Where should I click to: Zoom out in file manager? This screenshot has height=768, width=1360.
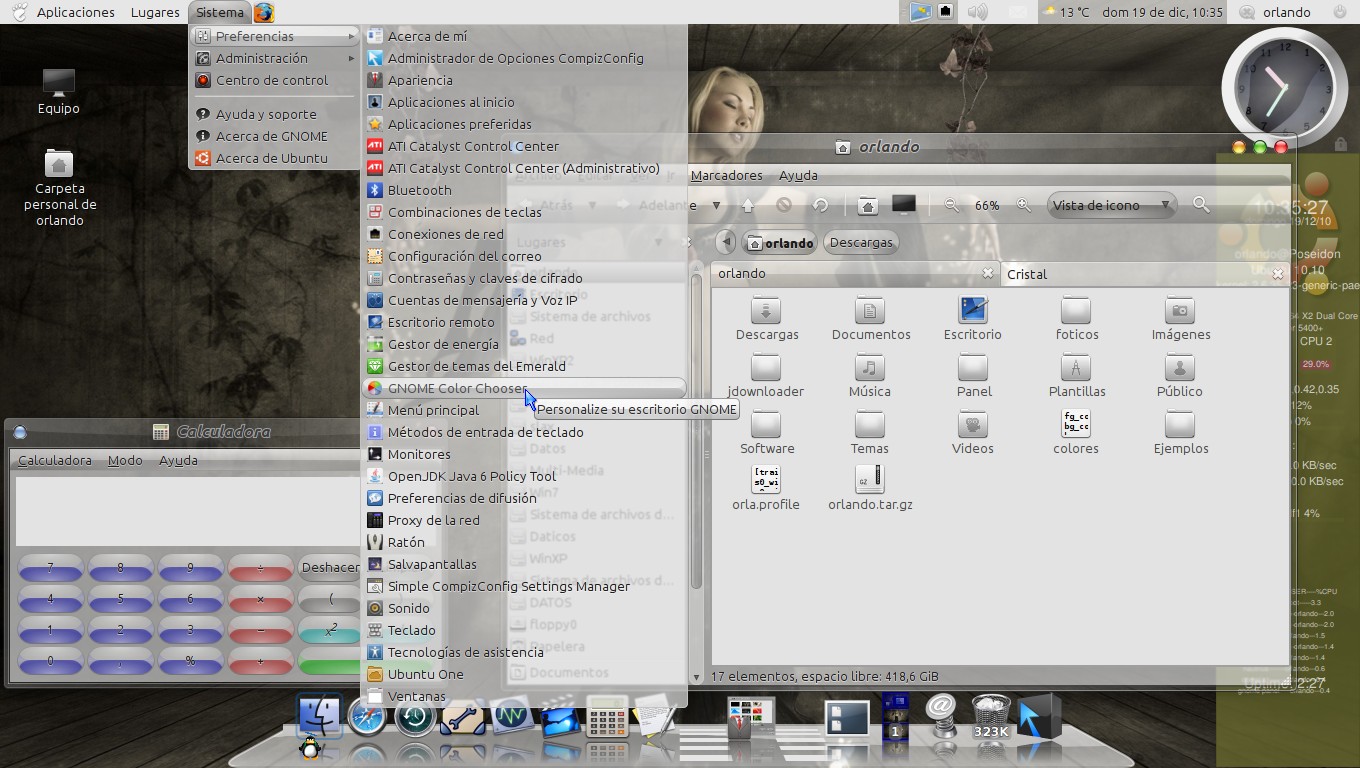pyautogui.click(x=952, y=205)
